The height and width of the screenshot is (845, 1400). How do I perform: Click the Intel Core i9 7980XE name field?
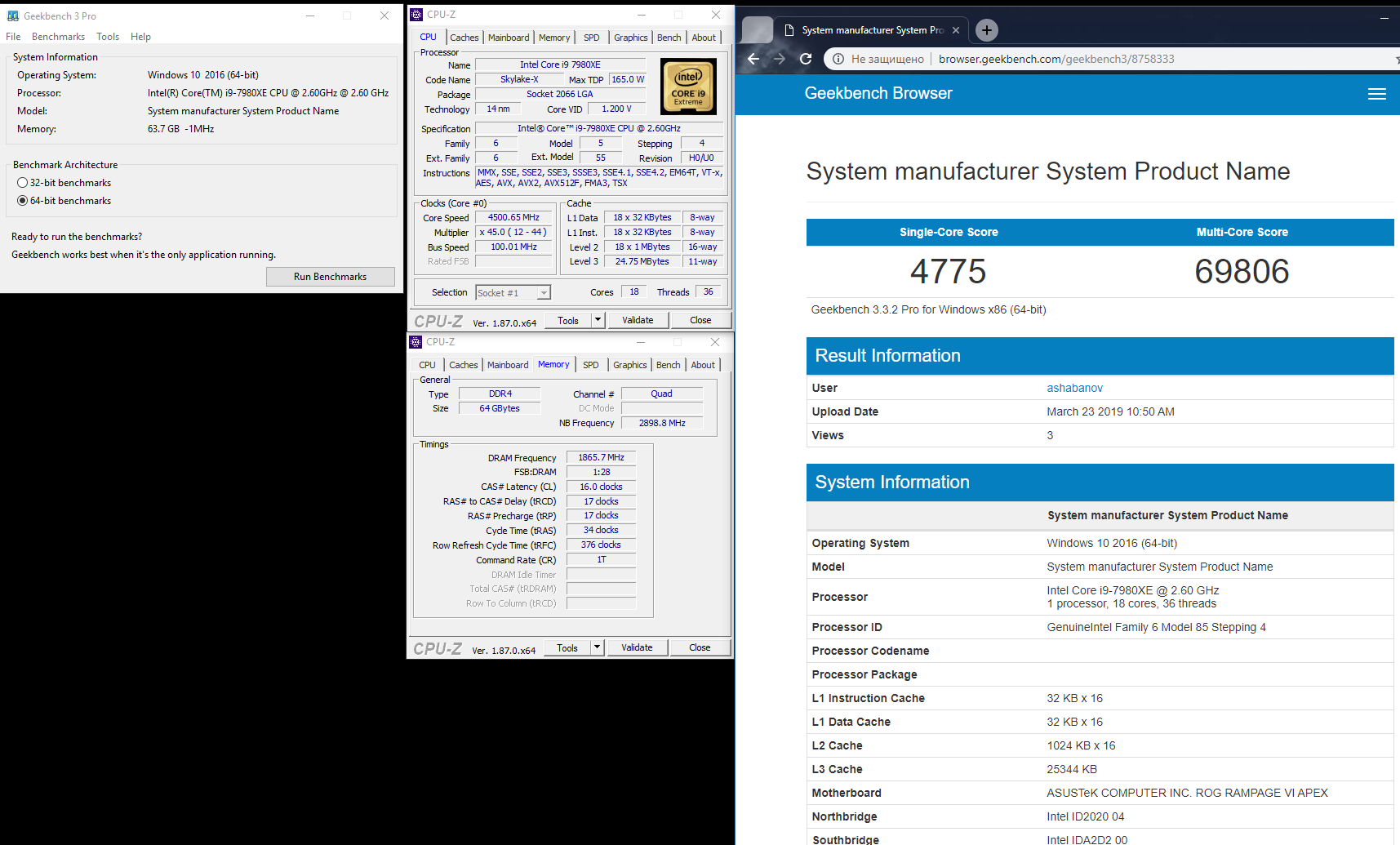560,64
